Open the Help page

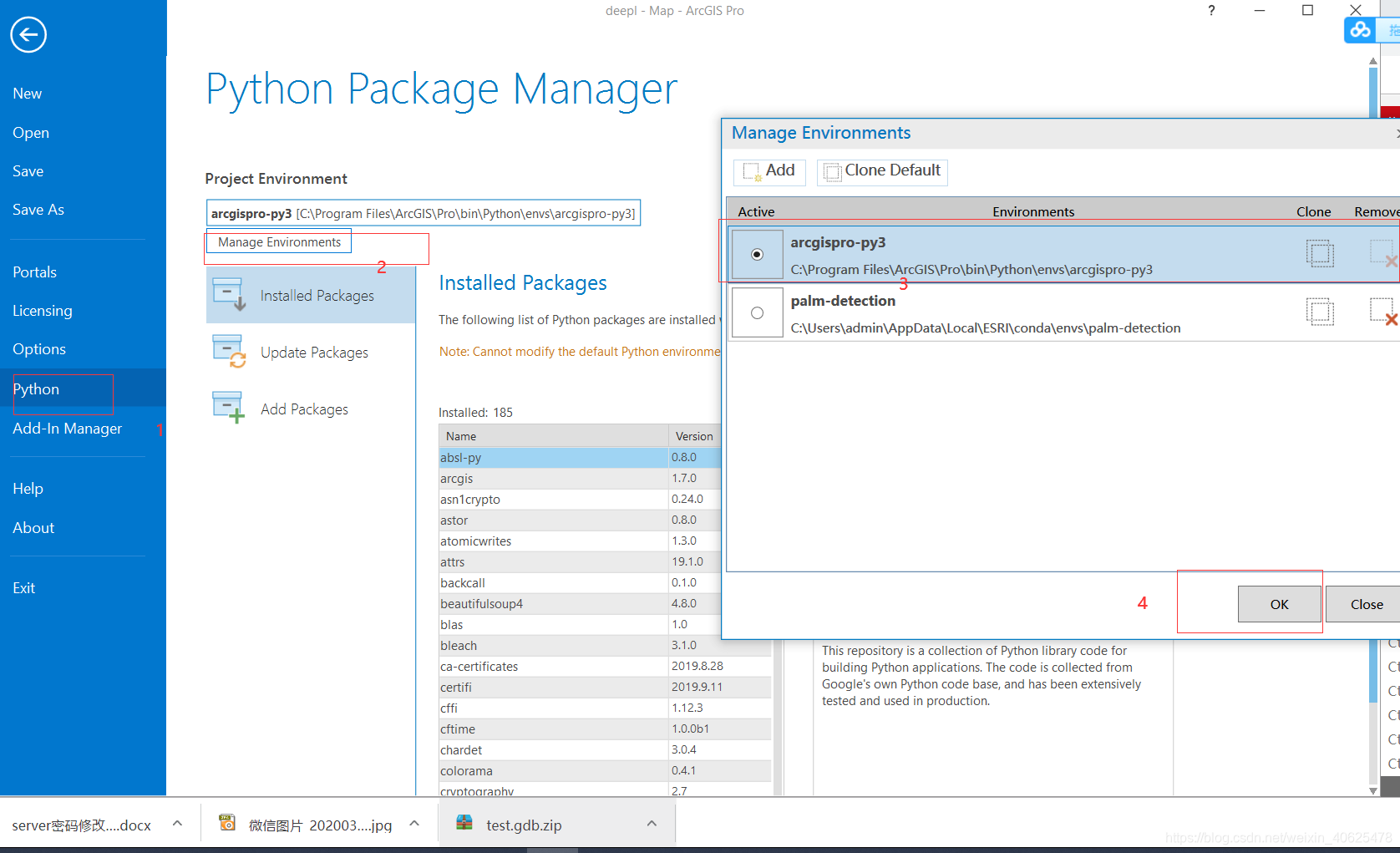coord(28,489)
